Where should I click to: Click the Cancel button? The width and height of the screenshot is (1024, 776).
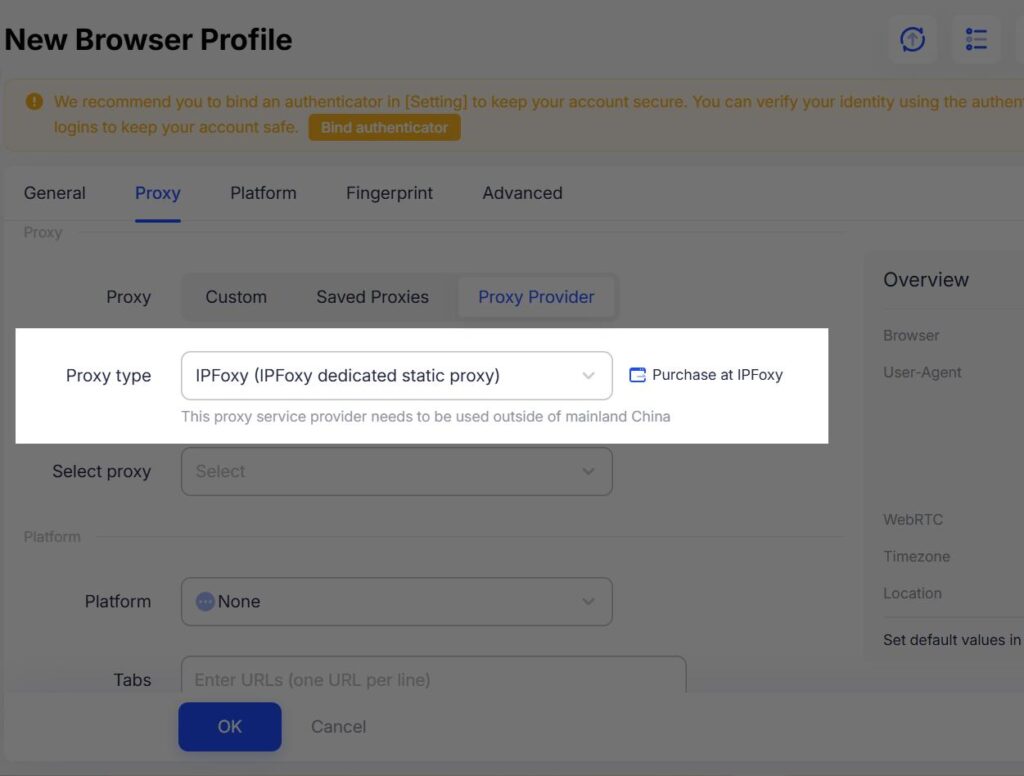point(338,727)
